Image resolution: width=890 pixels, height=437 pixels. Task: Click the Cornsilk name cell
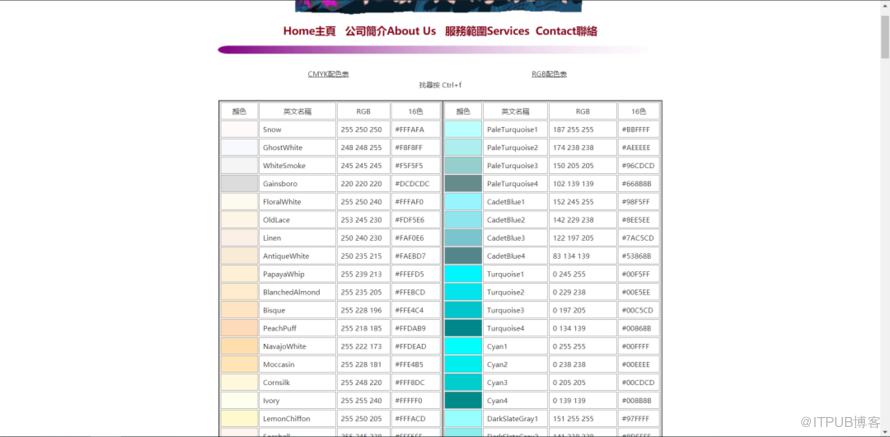point(297,383)
